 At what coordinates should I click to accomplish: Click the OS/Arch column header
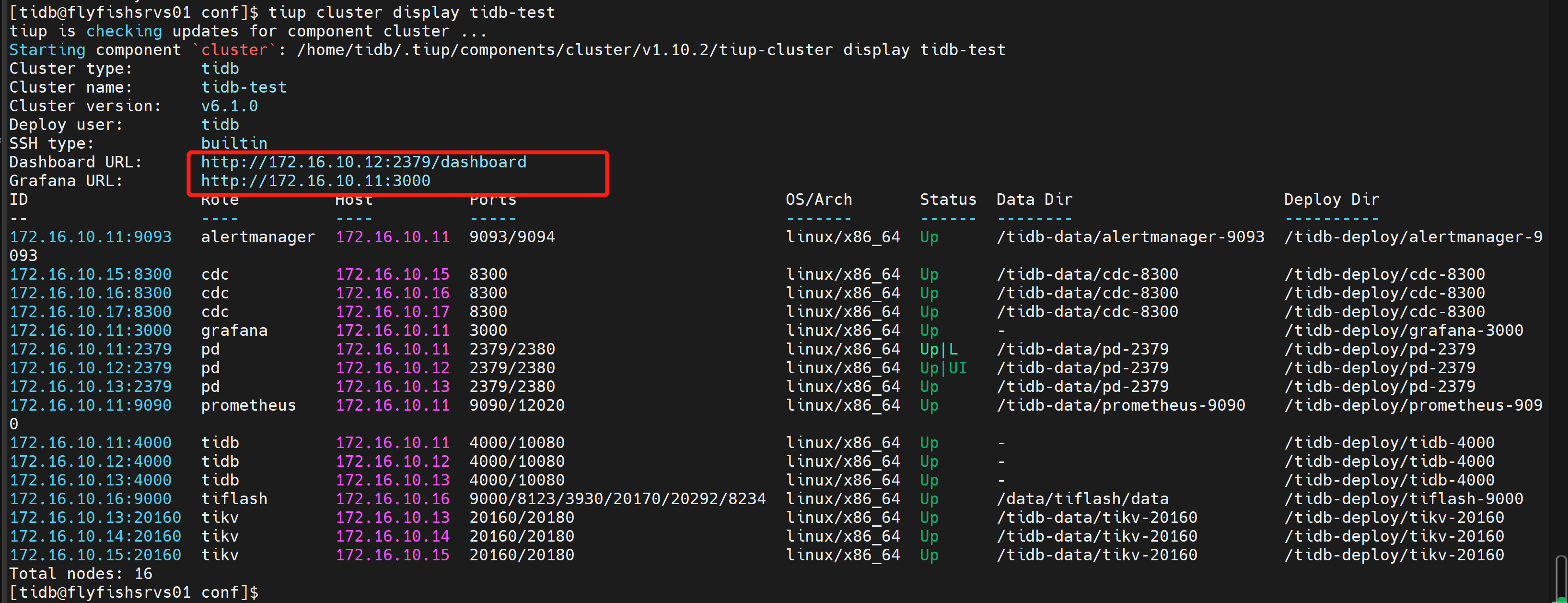[819, 200]
